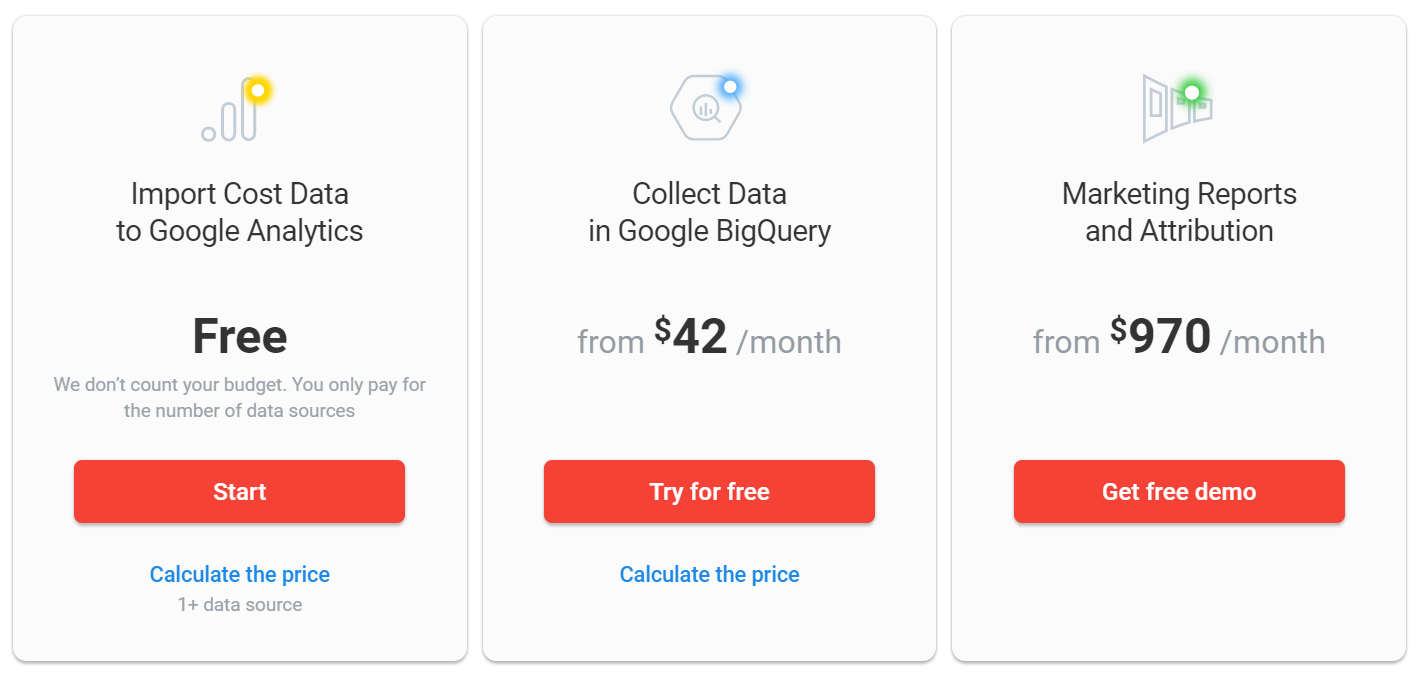Select the Collect Data in Google BigQuery heading

coord(709,212)
